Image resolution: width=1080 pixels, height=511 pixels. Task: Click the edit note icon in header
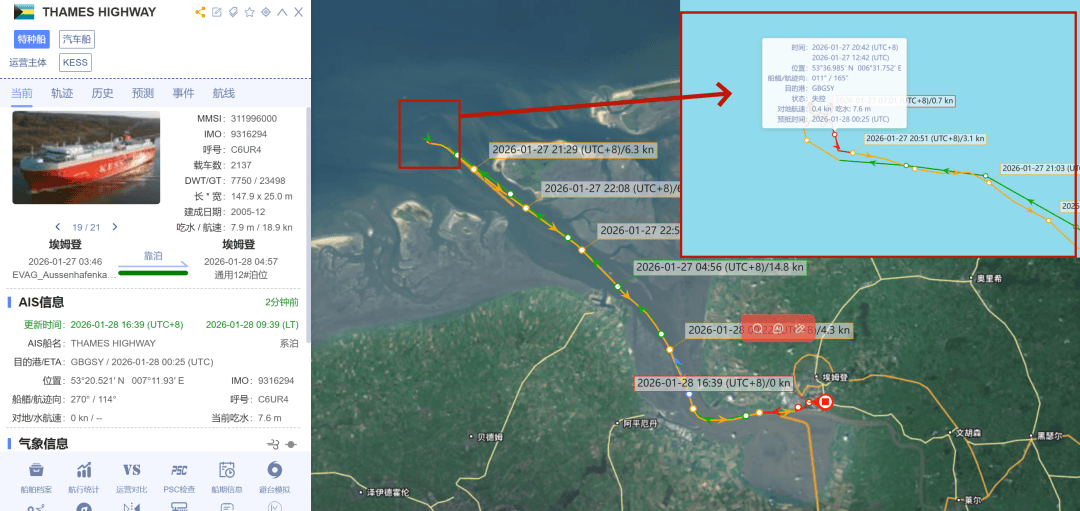point(217,12)
